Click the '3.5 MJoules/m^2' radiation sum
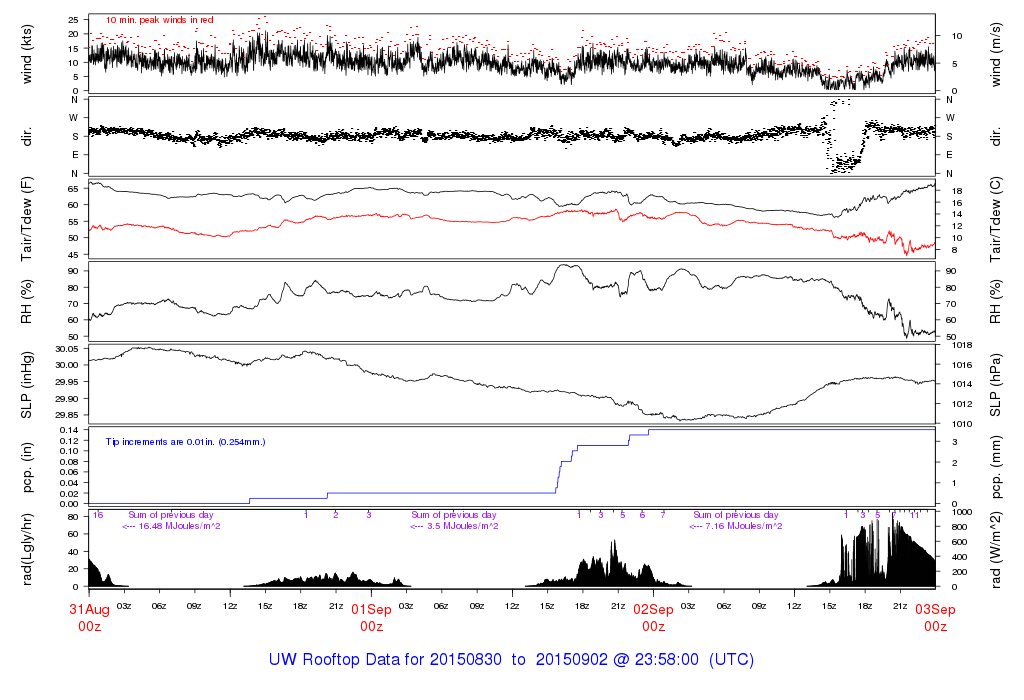Viewport: 1024px width, 700px height. pos(462,526)
